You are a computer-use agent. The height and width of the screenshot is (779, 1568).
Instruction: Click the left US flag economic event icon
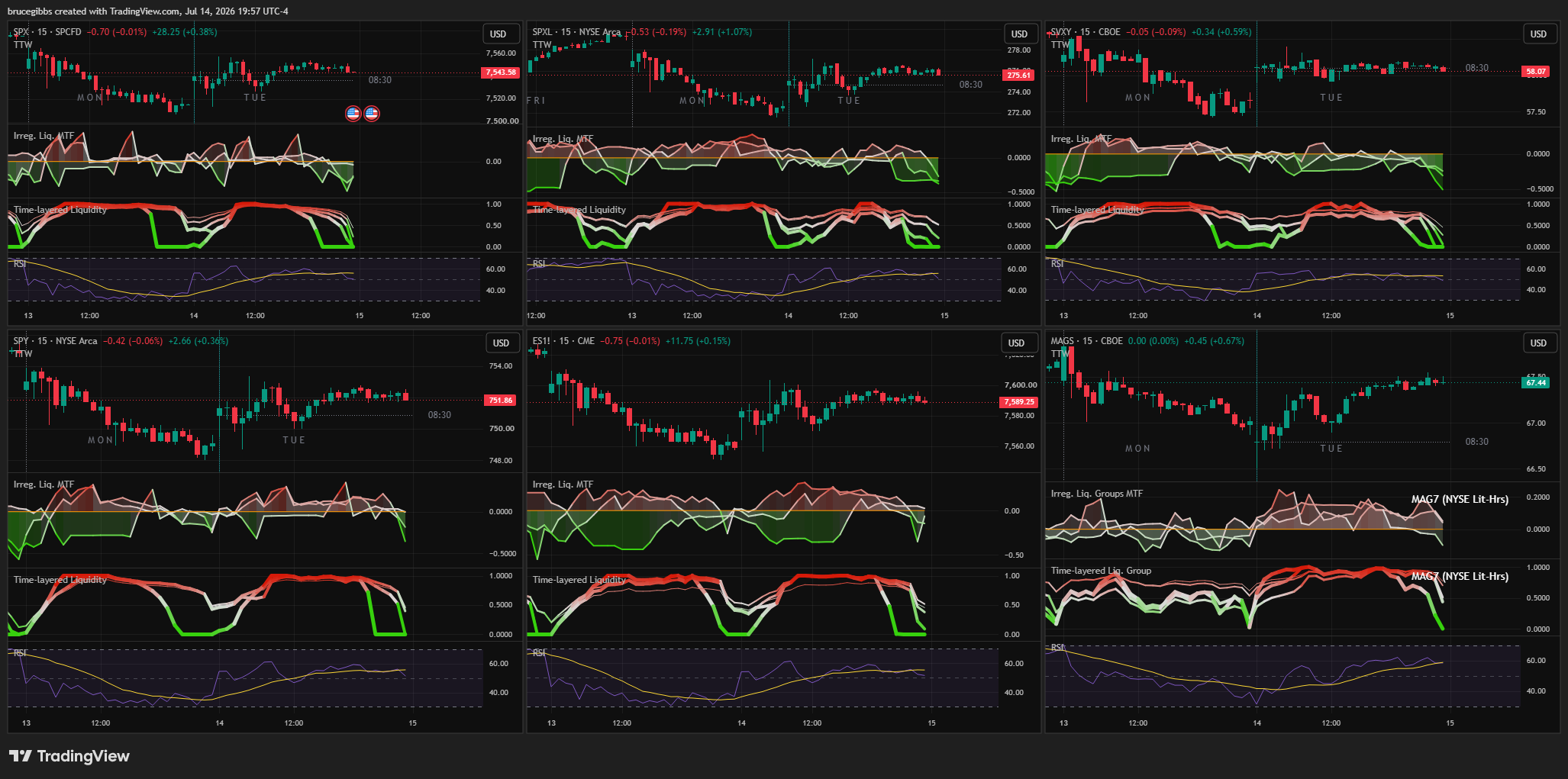353,113
